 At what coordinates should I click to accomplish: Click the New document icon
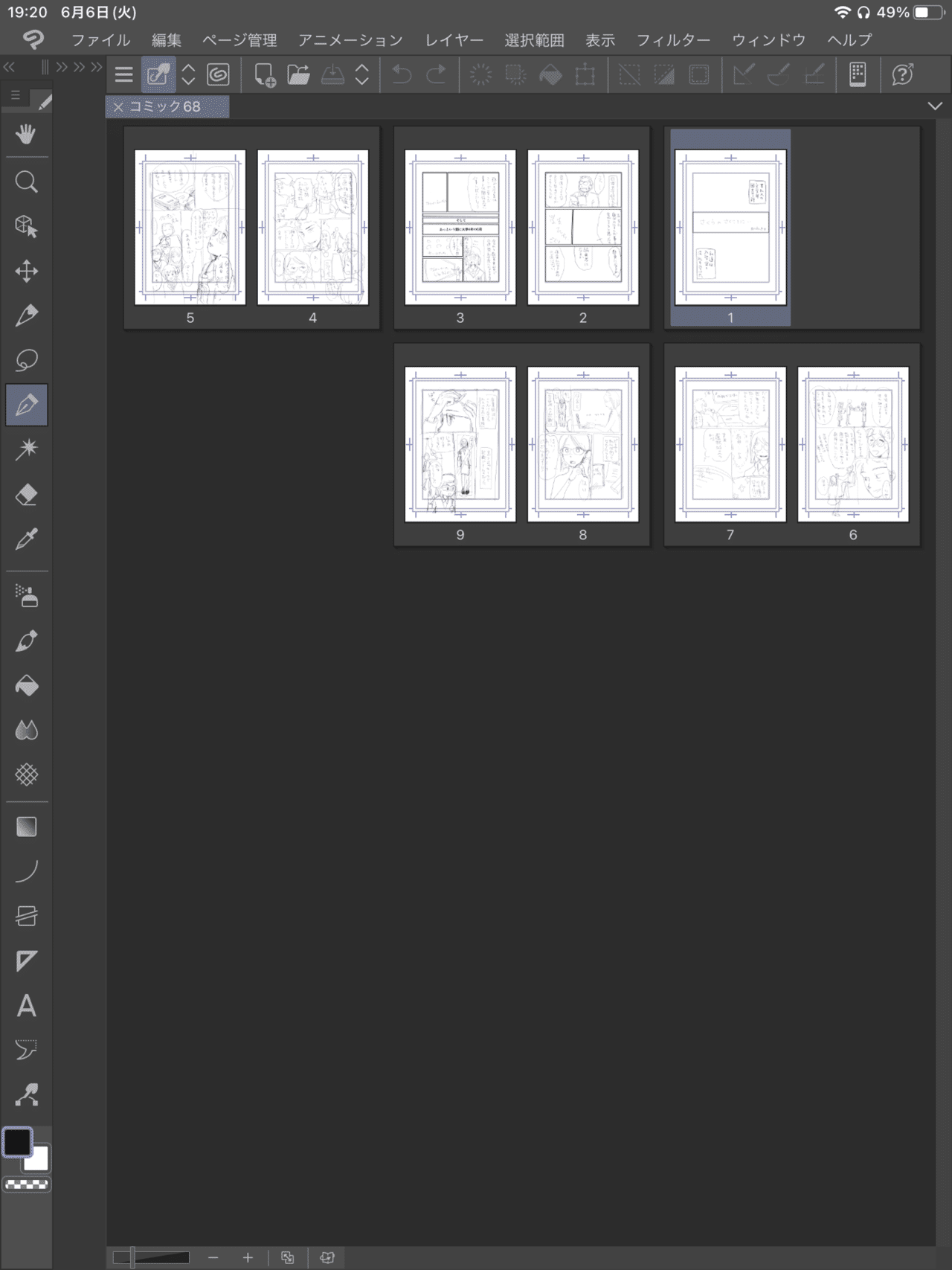(265, 74)
